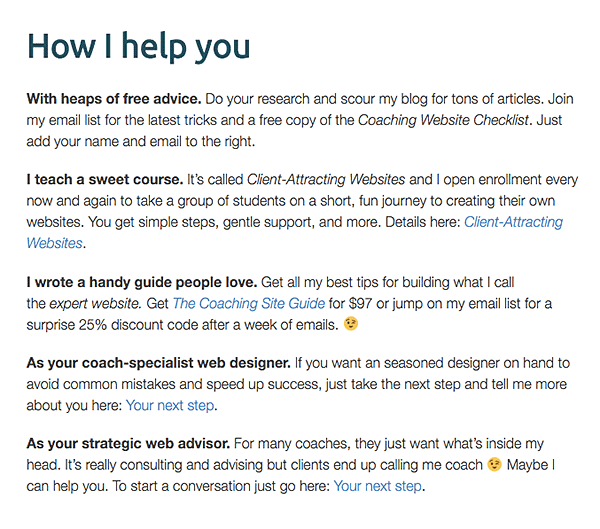Open The Coaching Site Guide link
Image resolution: width=600 pixels, height=529 pixels.
click(249, 304)
